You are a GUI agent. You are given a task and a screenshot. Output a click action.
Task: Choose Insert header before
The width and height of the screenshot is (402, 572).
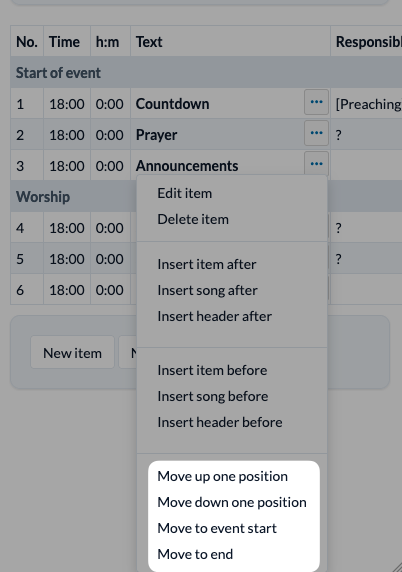pyautogui.click(x=220, y=422)
